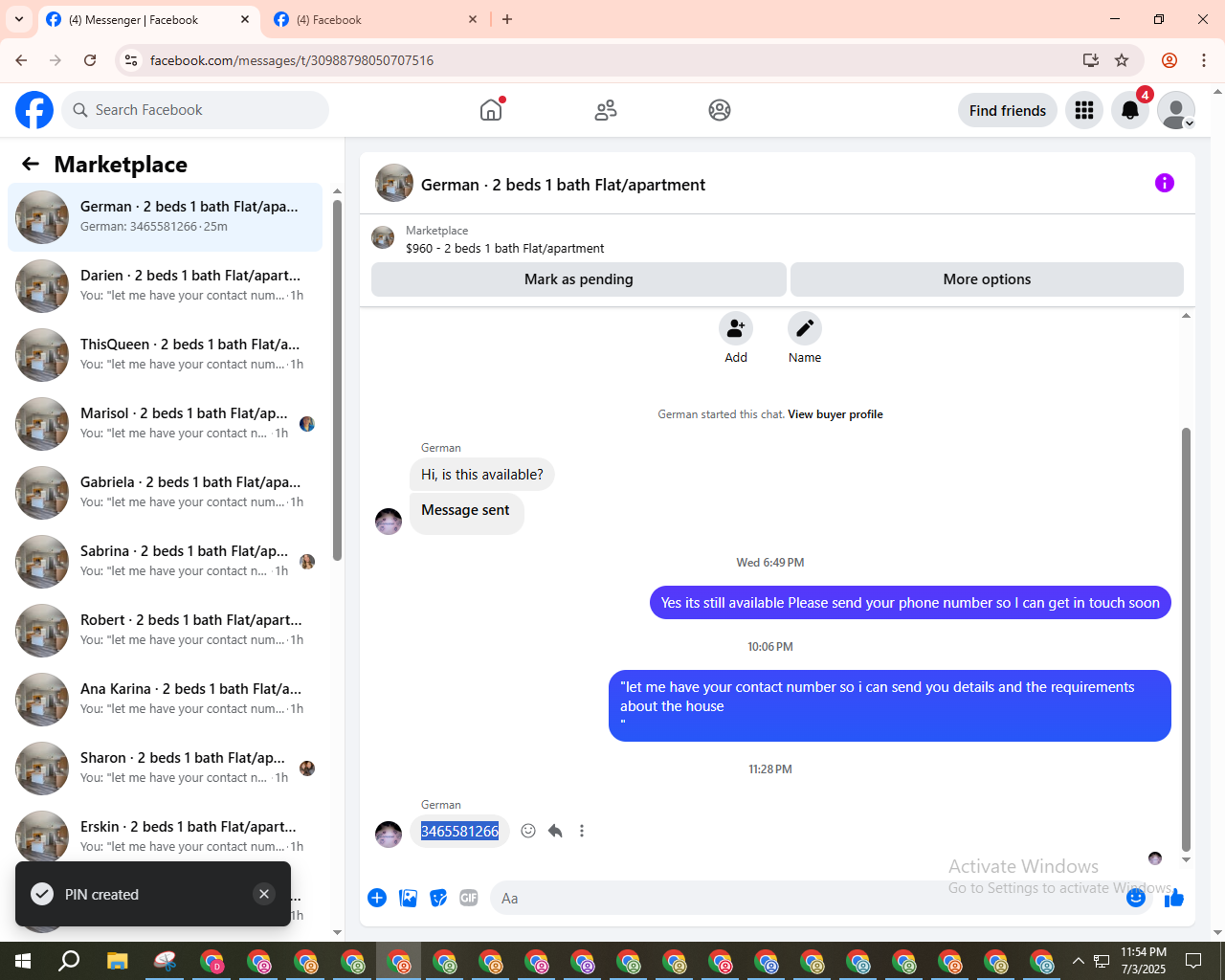Switch to the second (4) Facebook tab
The image size is (1225, 980).
pyautogui.click(x=375, y=19)
